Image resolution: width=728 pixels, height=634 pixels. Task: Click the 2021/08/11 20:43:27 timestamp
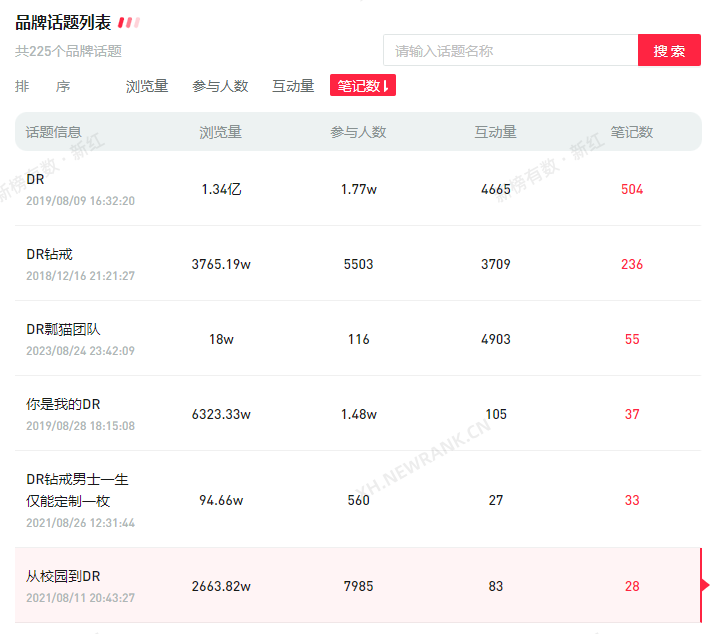click(x=80, y=598)
